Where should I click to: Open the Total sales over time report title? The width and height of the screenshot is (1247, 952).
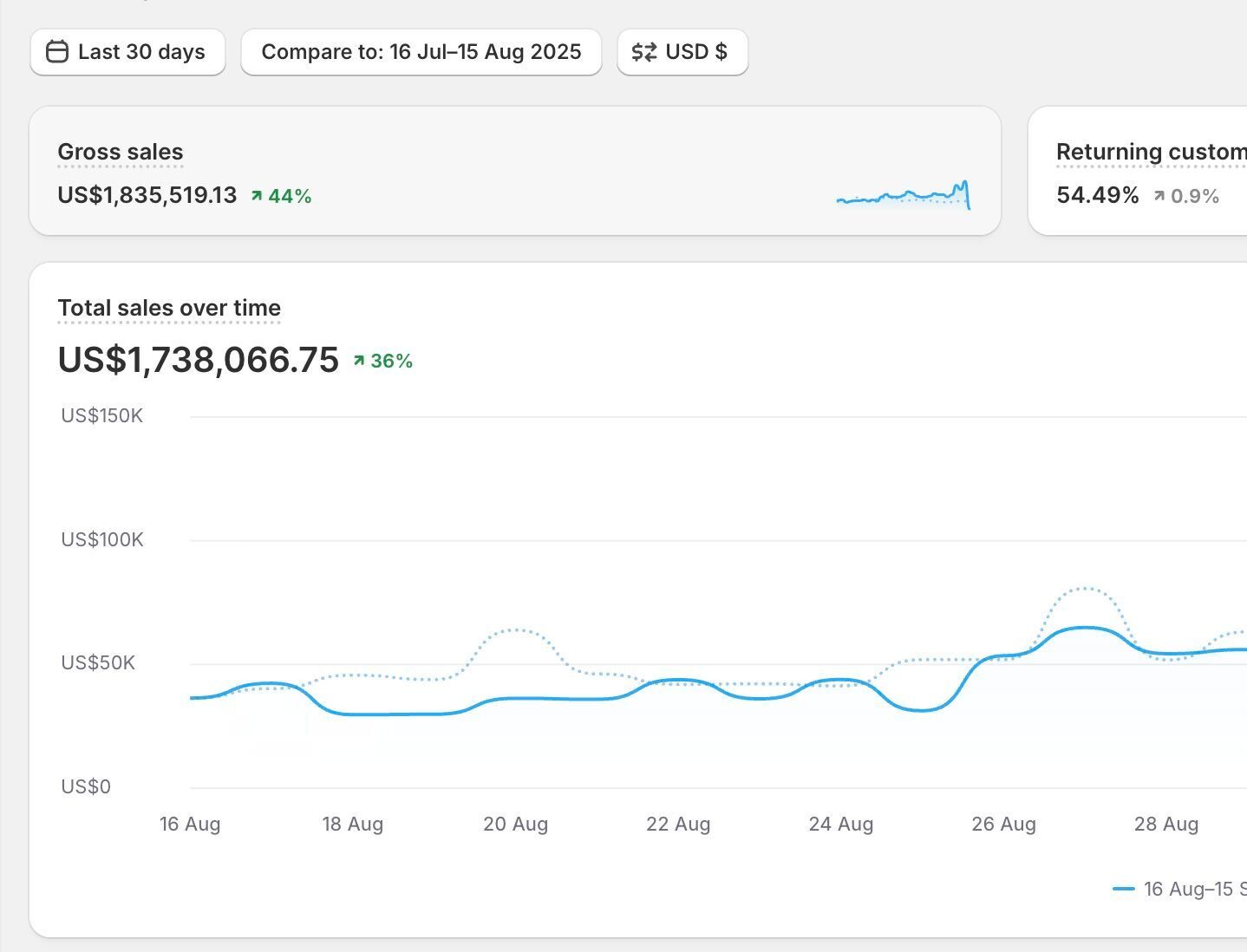point(169,308)
